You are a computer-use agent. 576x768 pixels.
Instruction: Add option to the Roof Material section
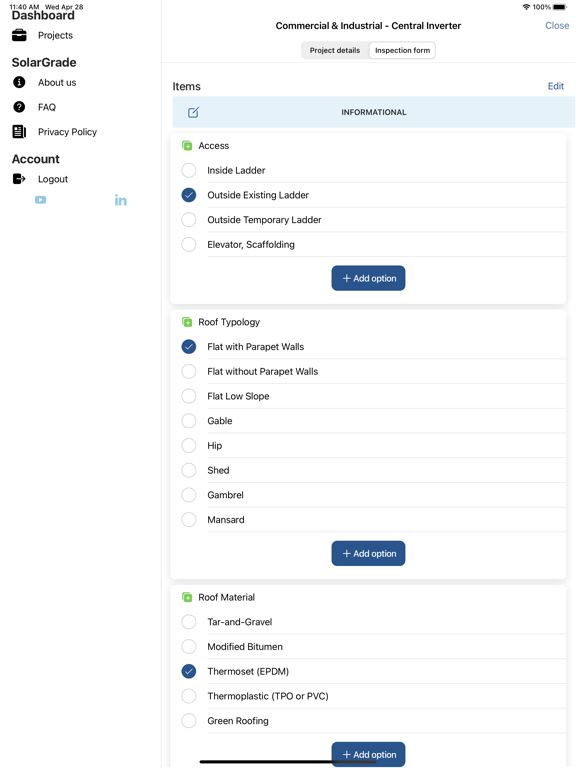coord(368,754)
